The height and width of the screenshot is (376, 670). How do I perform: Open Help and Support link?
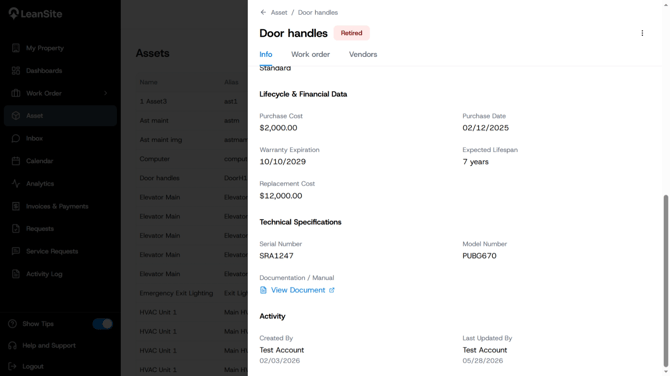(x=49, y=345)
